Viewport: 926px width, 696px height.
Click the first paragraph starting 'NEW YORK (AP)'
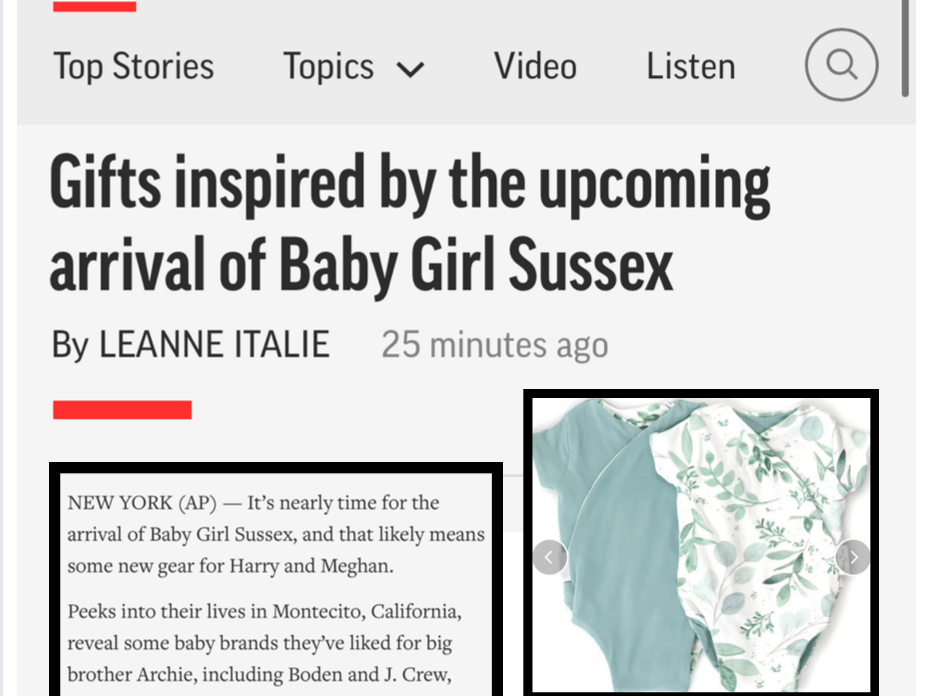[x=274, y=533]
